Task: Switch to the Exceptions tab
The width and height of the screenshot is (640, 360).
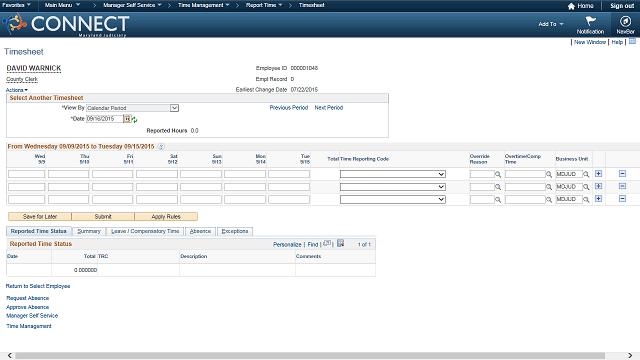Action: pos(235,231)
